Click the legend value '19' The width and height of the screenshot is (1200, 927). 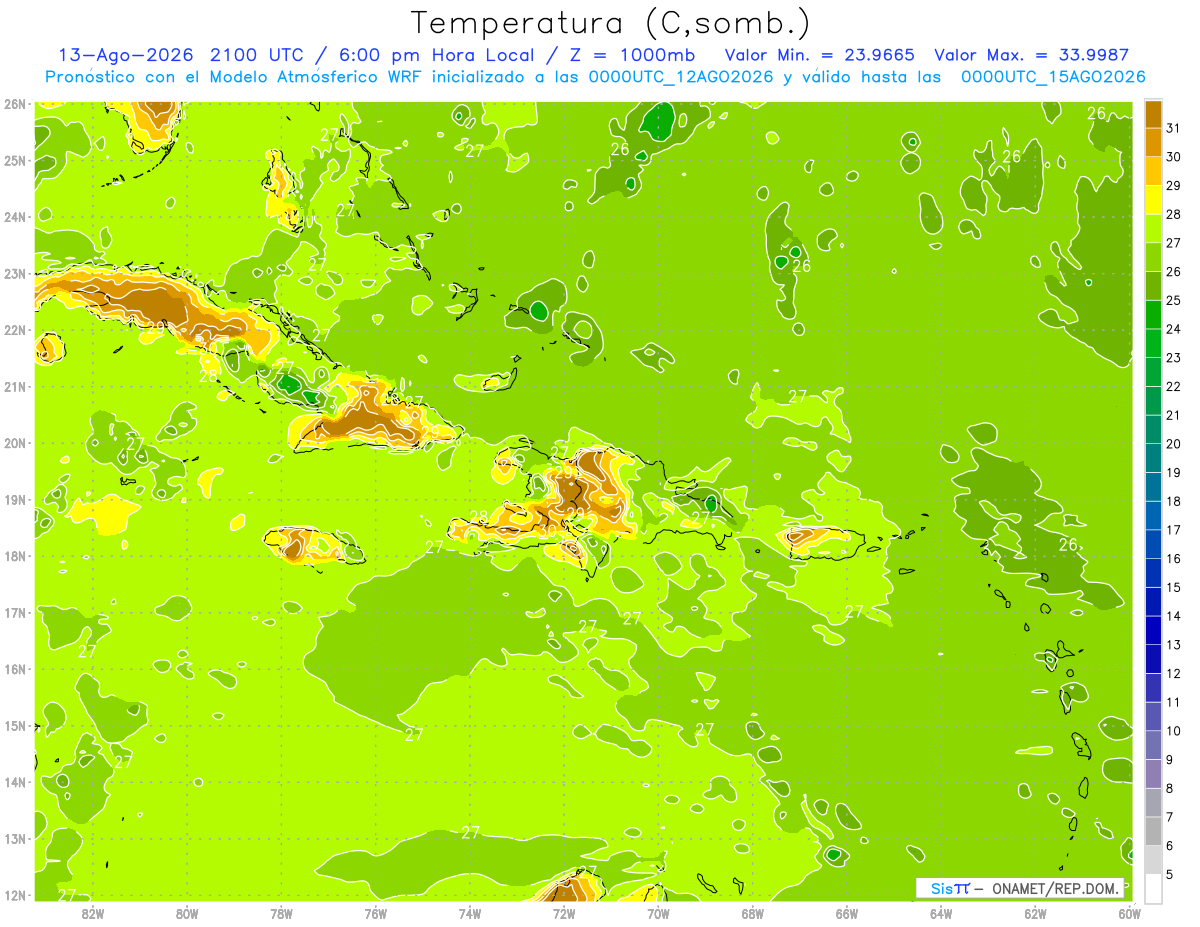pos(1173,472)
